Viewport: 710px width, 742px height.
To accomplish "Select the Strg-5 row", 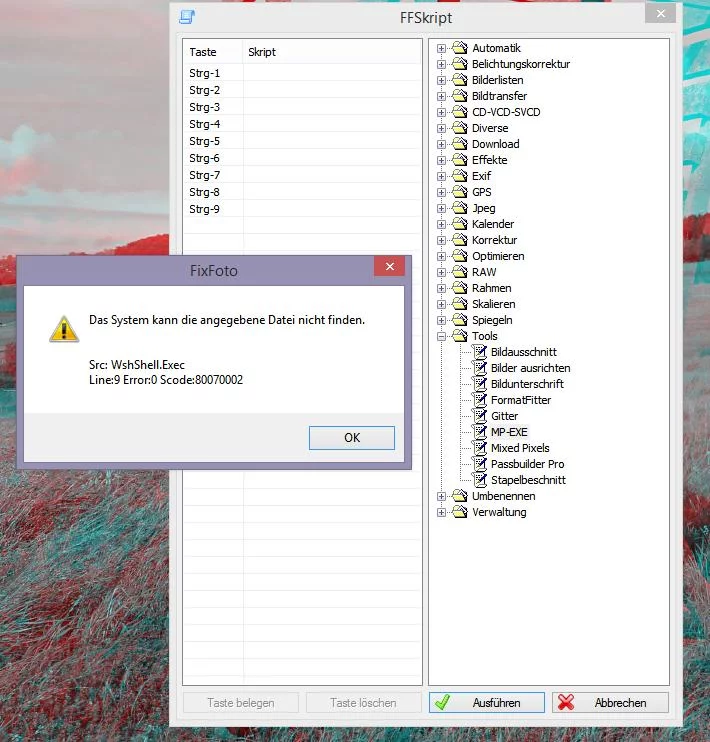I will [x=302, y=141].
